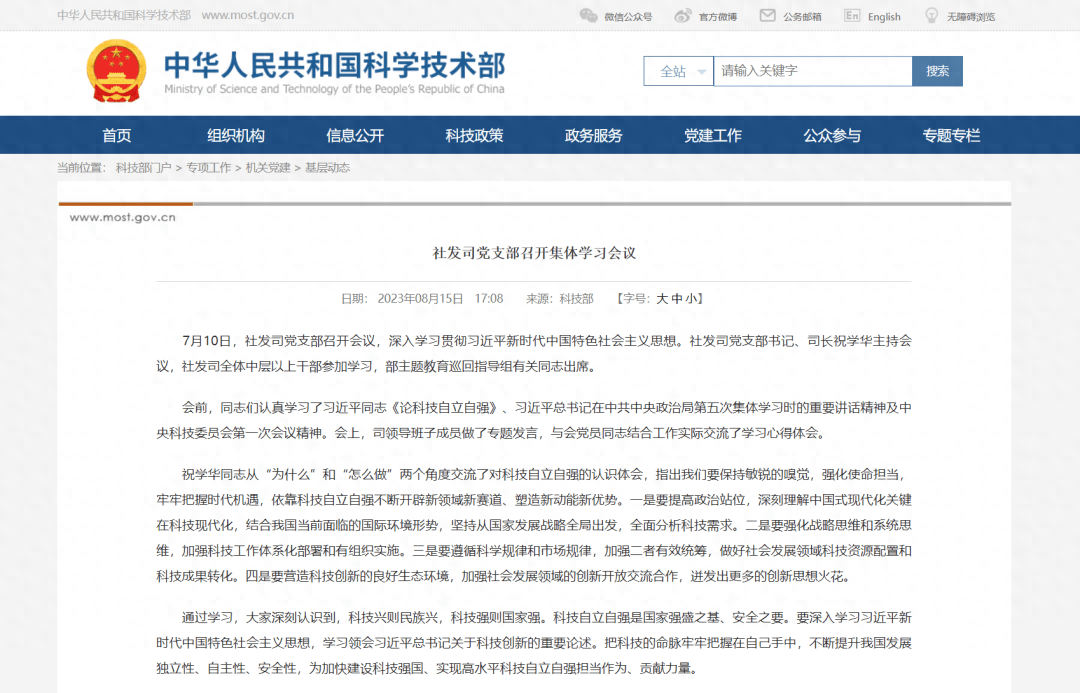Click the article title 社发司党支部召开集体学习会议
1080x693 pixels.
pyautogui.click(x=534, y=253)
